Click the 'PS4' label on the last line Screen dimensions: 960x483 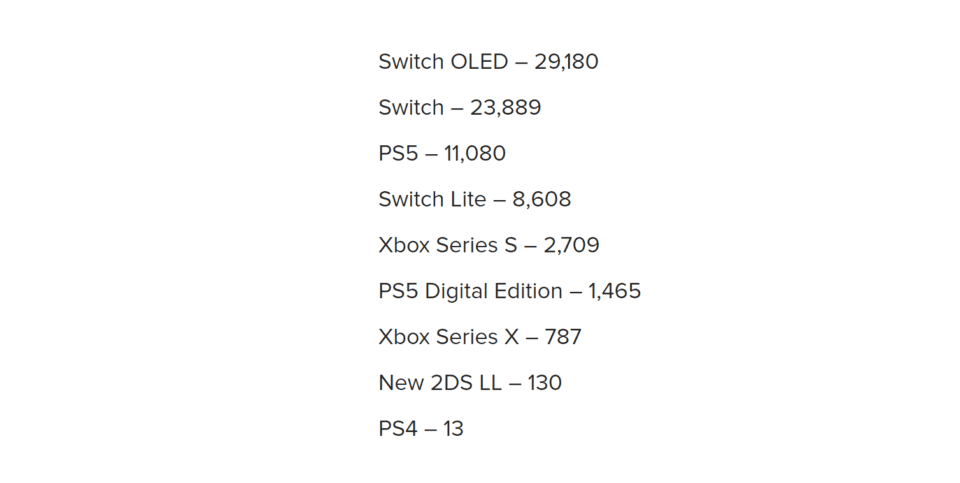(x=398, y=429)
